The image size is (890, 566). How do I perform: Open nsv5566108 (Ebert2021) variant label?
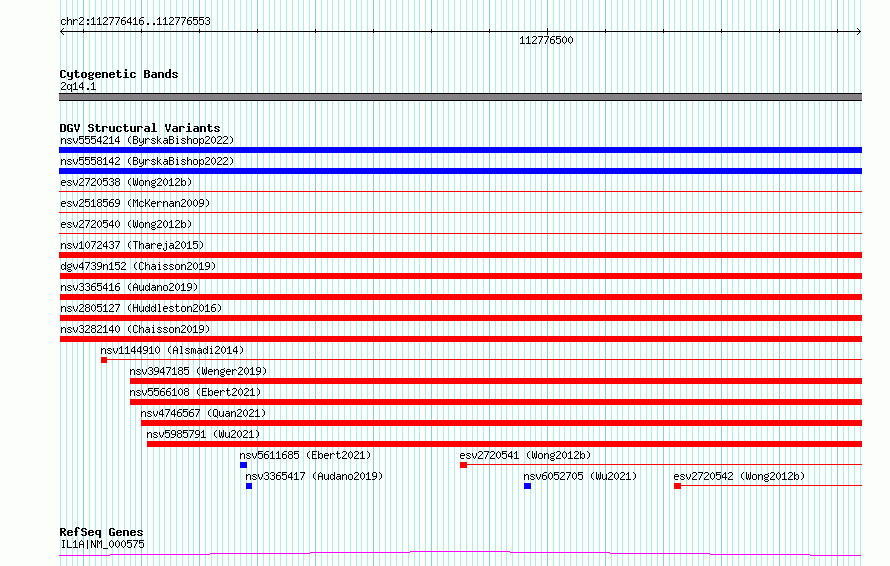point(195,392)
